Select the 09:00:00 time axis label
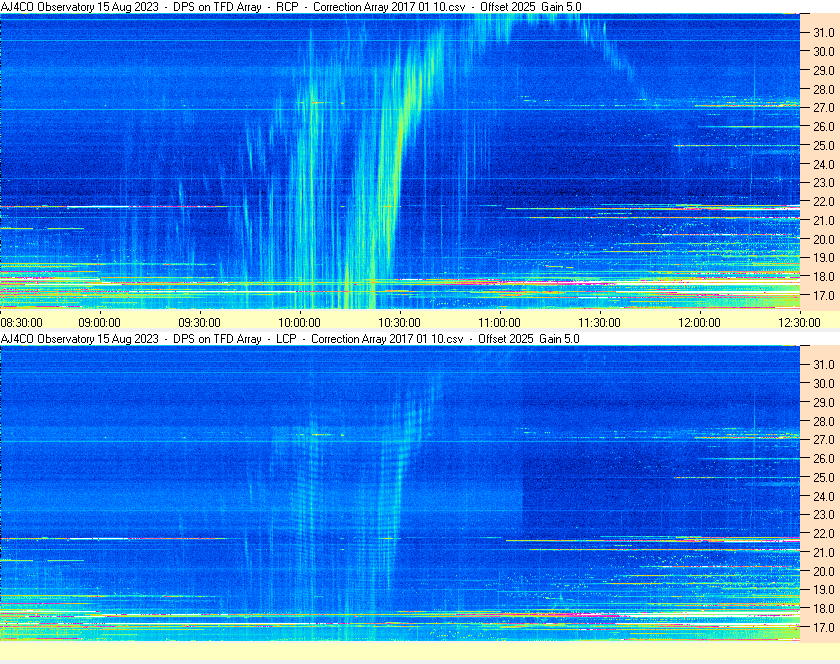 [x=100, y=323]
